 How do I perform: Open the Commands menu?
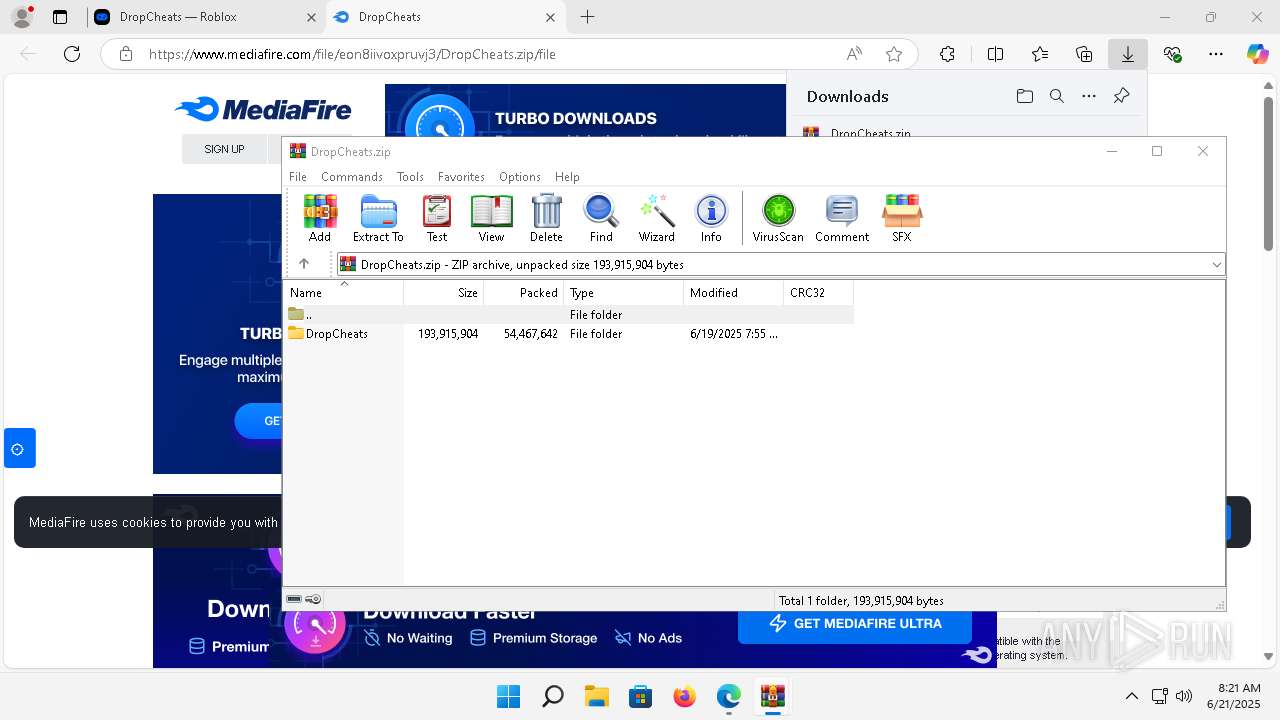(352, 177)
